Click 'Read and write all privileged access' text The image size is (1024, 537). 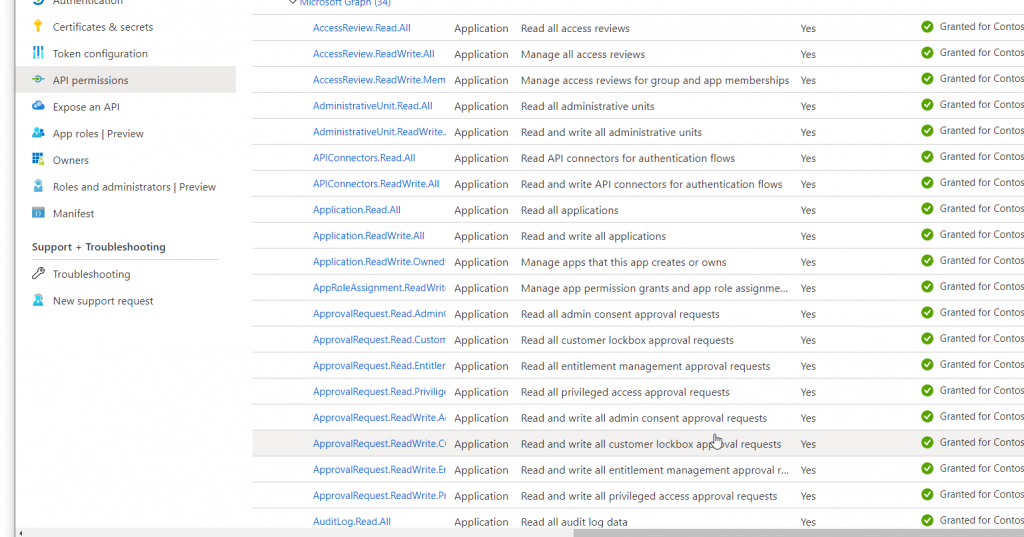click(648, 496)
